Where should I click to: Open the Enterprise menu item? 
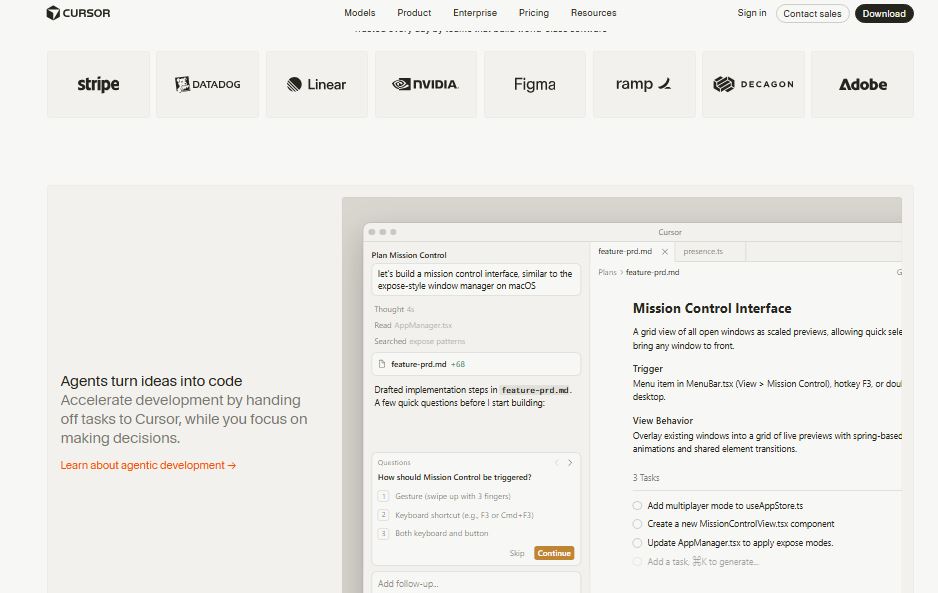coord(475,13)
